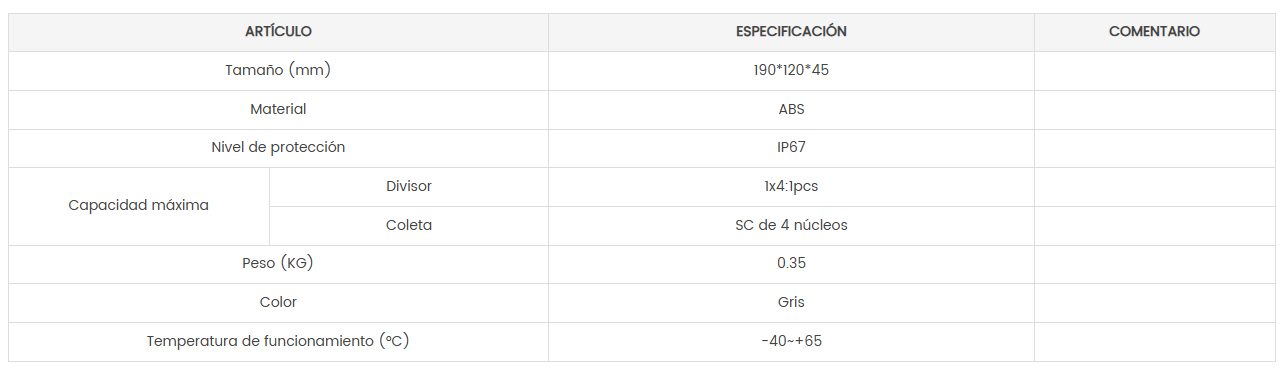Click the SC de 4 núcleos value
This screenshot has width=1286, height=372.
(x=791, y=226)
